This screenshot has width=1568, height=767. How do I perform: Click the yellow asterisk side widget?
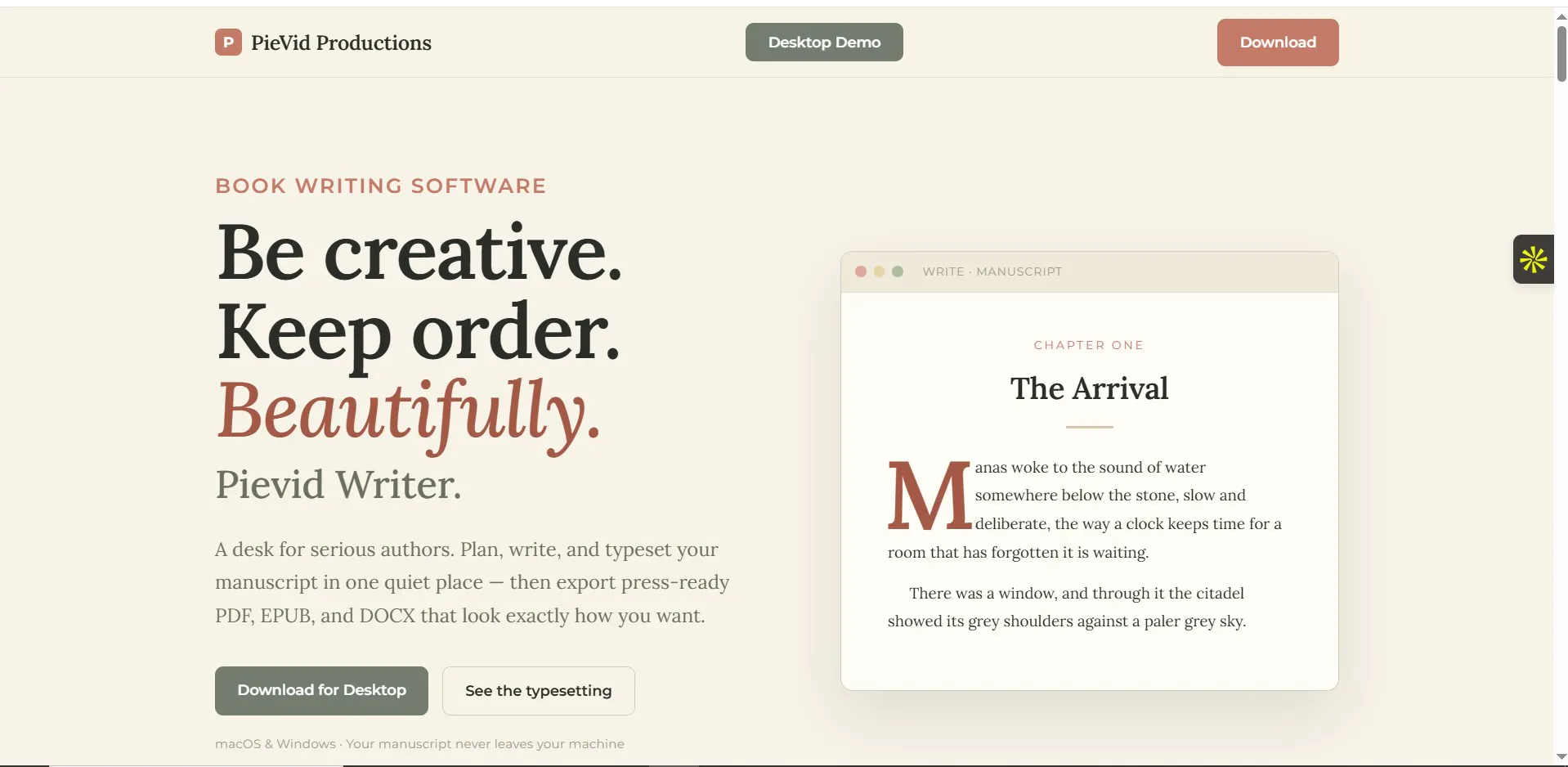point(1534,259)
